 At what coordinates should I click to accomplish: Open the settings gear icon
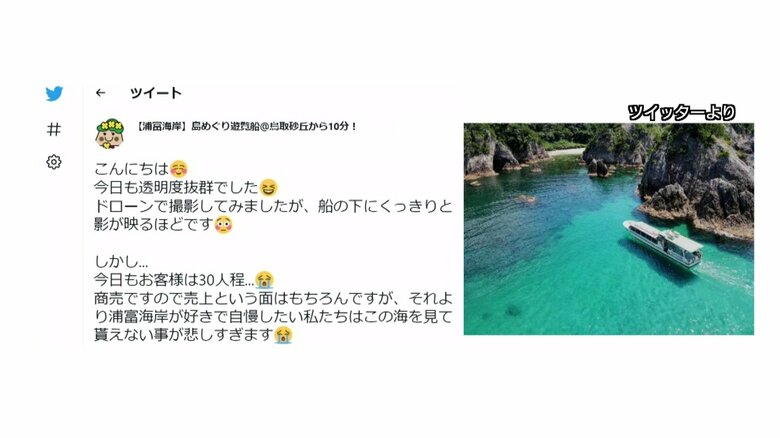pyautogui.click(x=54, y=162)
